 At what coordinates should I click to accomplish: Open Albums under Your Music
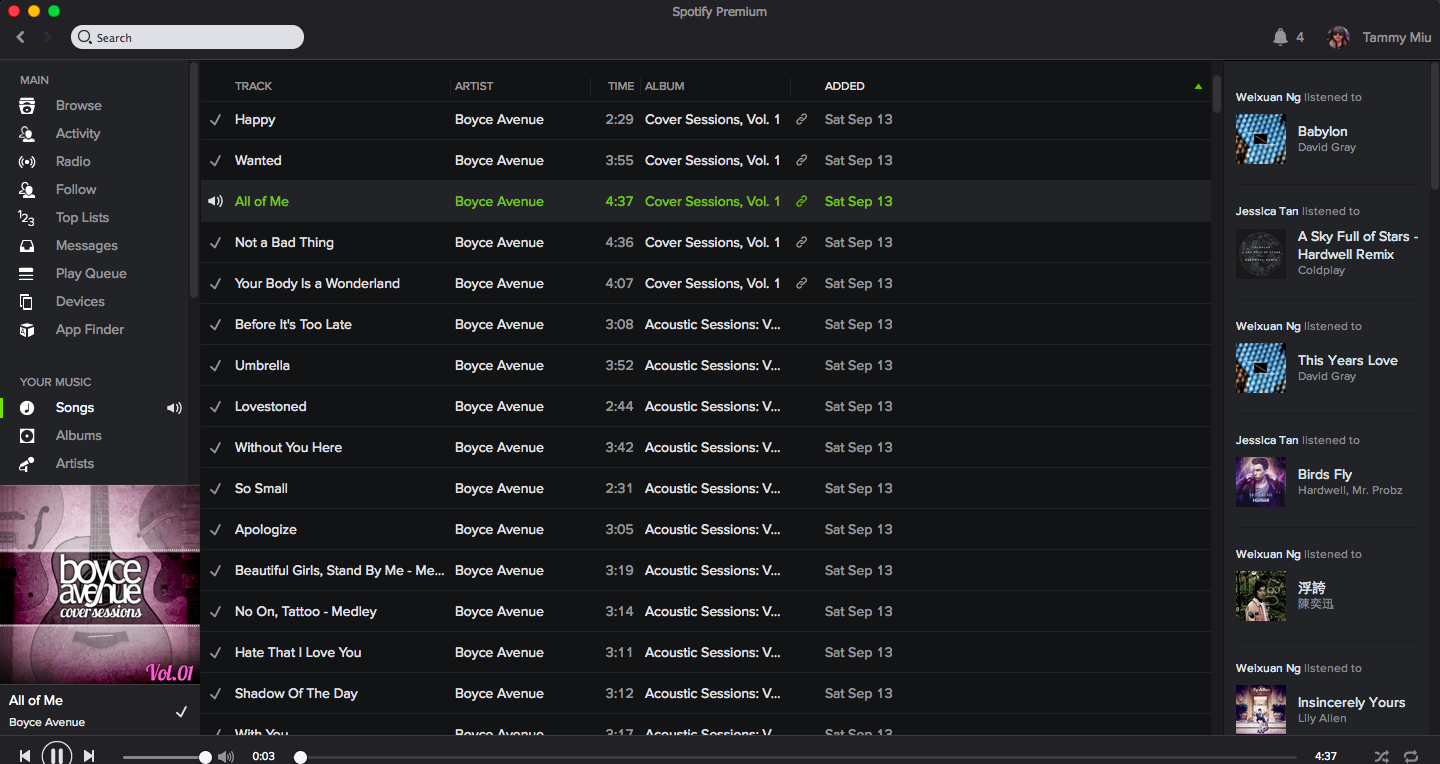coord(79,435)
